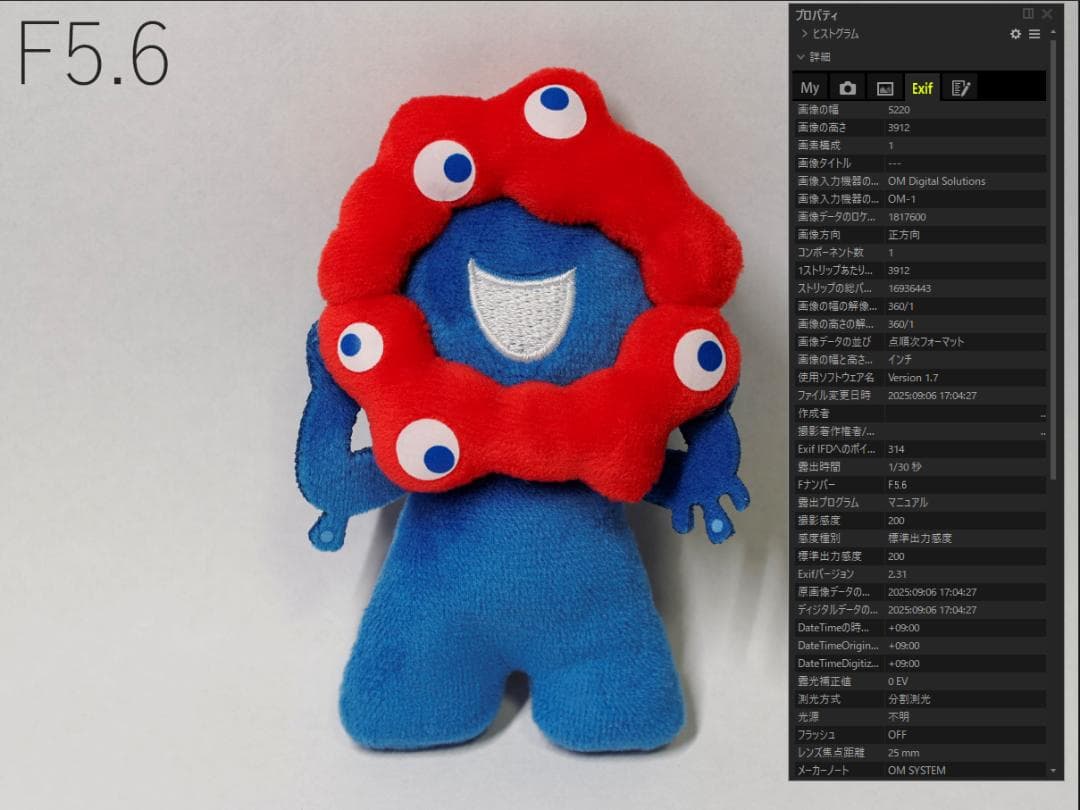The image size is (1080, 810).
Task: Select the Fナンバー row
Action: 920,484
